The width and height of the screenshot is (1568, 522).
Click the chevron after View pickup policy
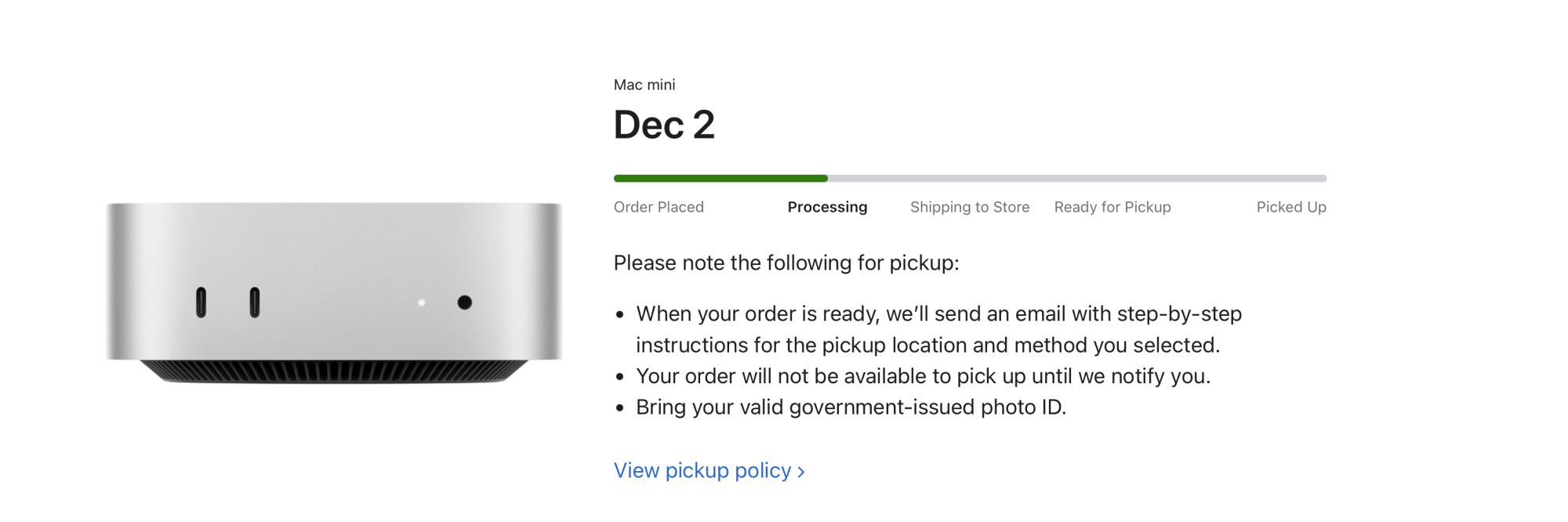click(x=801, y=472)
